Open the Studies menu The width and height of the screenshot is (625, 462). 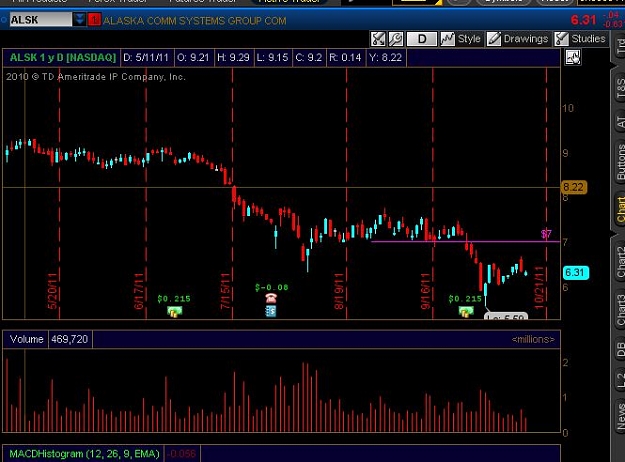click(x=588, y=39)
